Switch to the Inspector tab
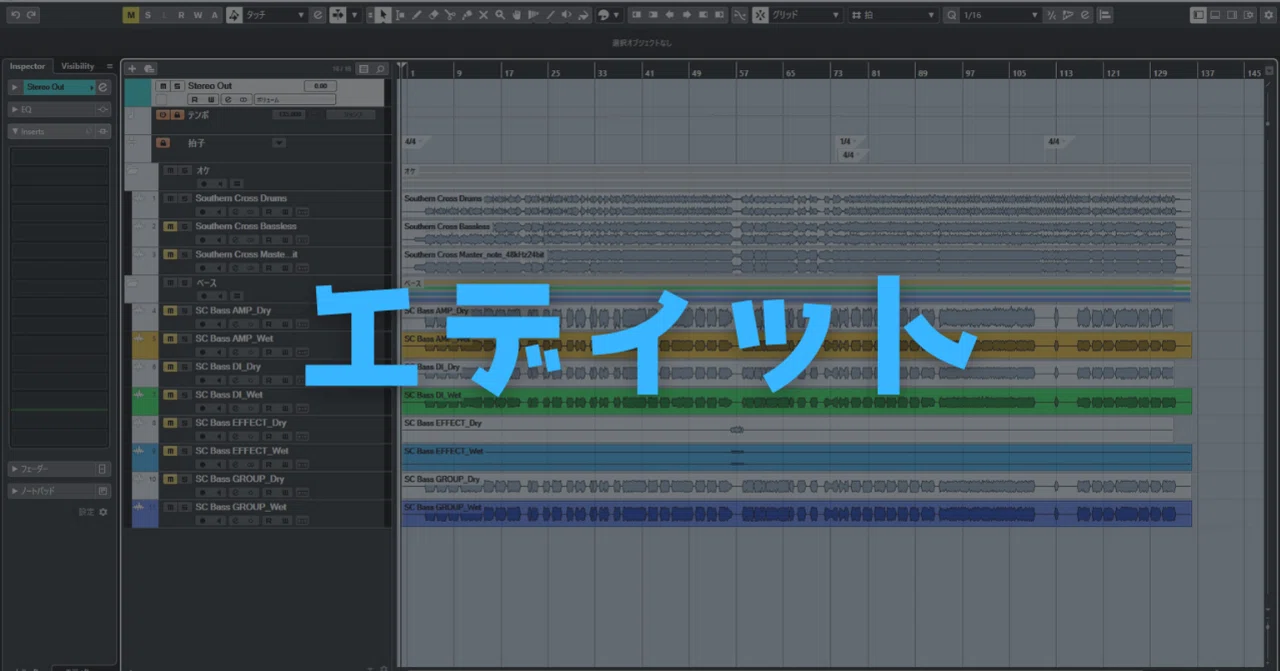 point(27,66)
